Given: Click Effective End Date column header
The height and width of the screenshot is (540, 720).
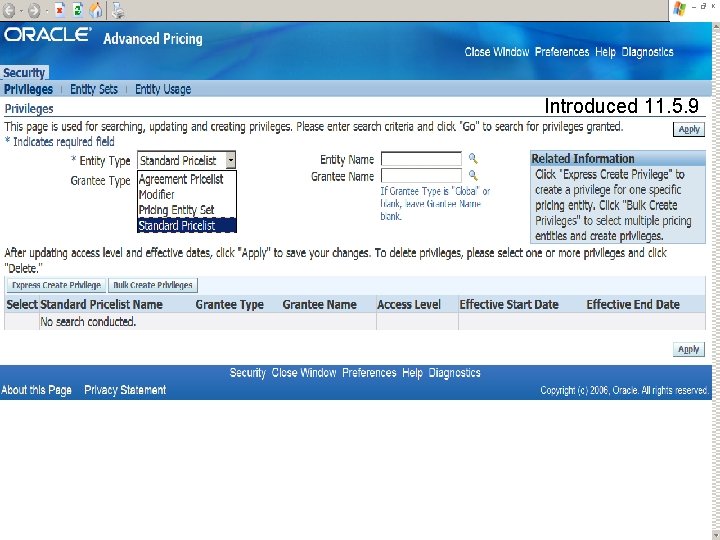Looking at the screenshot, I should [x=633, y=304].
